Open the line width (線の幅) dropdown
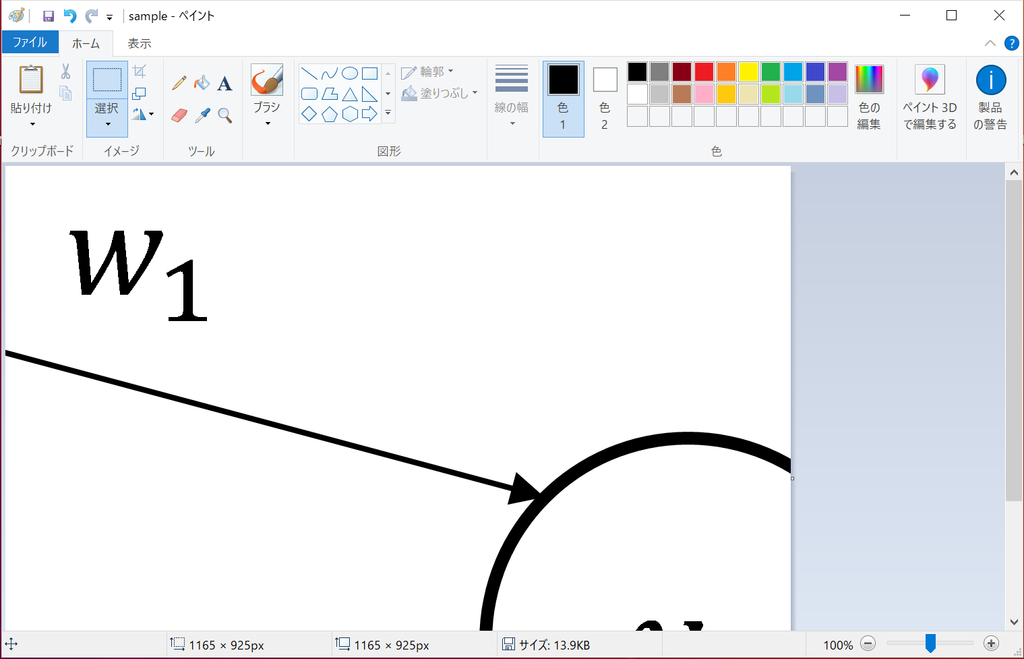This screenshot has height=659, width=1024. tap(511, 97)
